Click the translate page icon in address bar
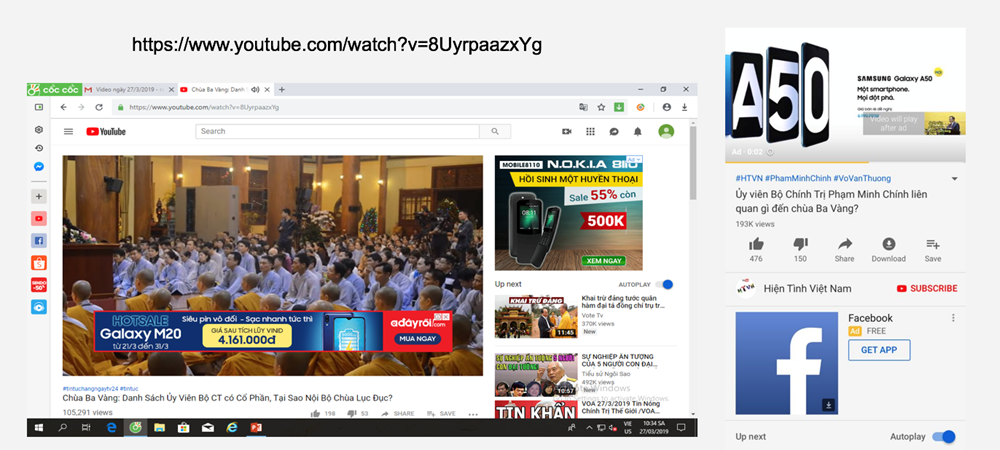 584,107
